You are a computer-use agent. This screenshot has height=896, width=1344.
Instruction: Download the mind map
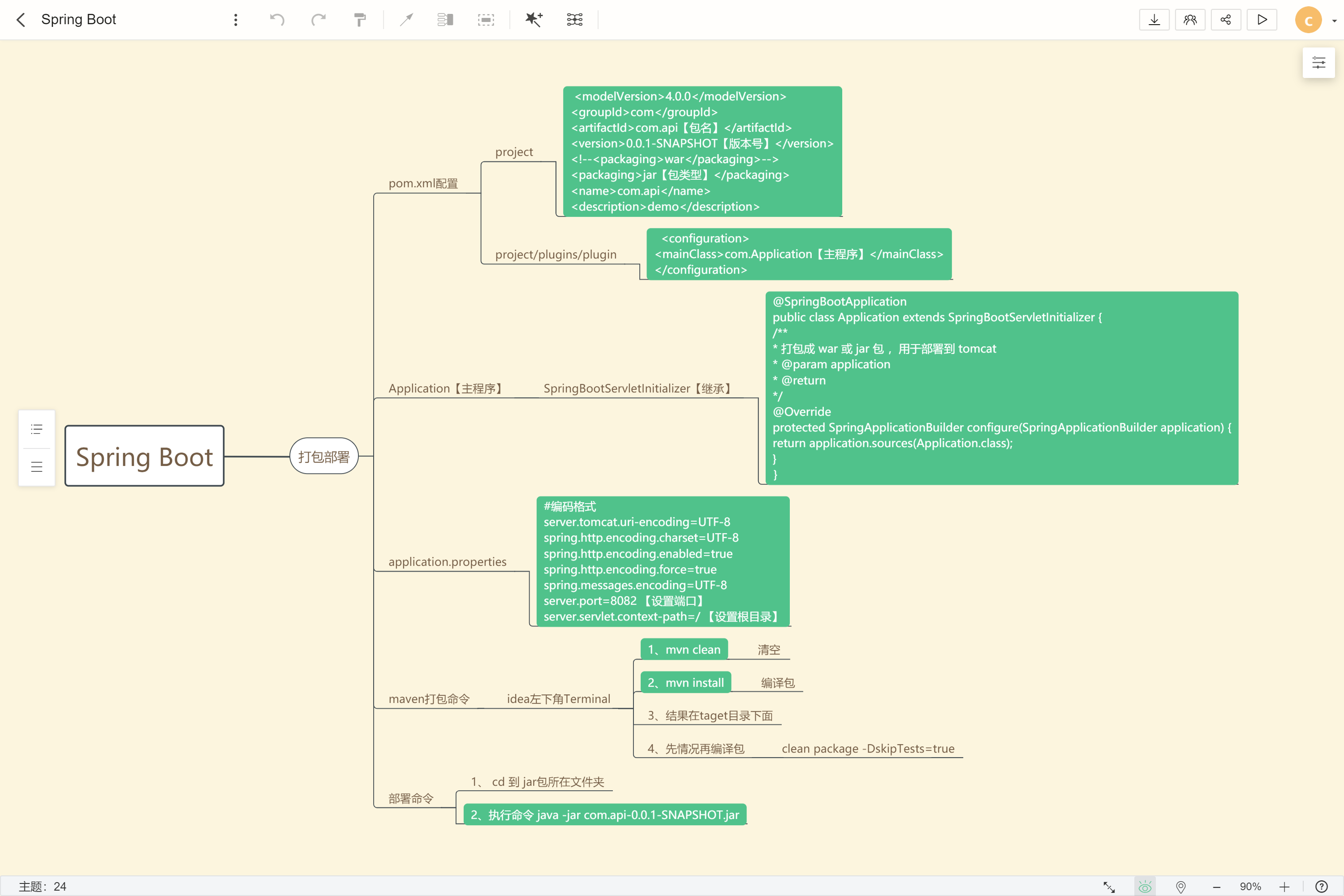pyautogui.click(x=1154, y=20)
